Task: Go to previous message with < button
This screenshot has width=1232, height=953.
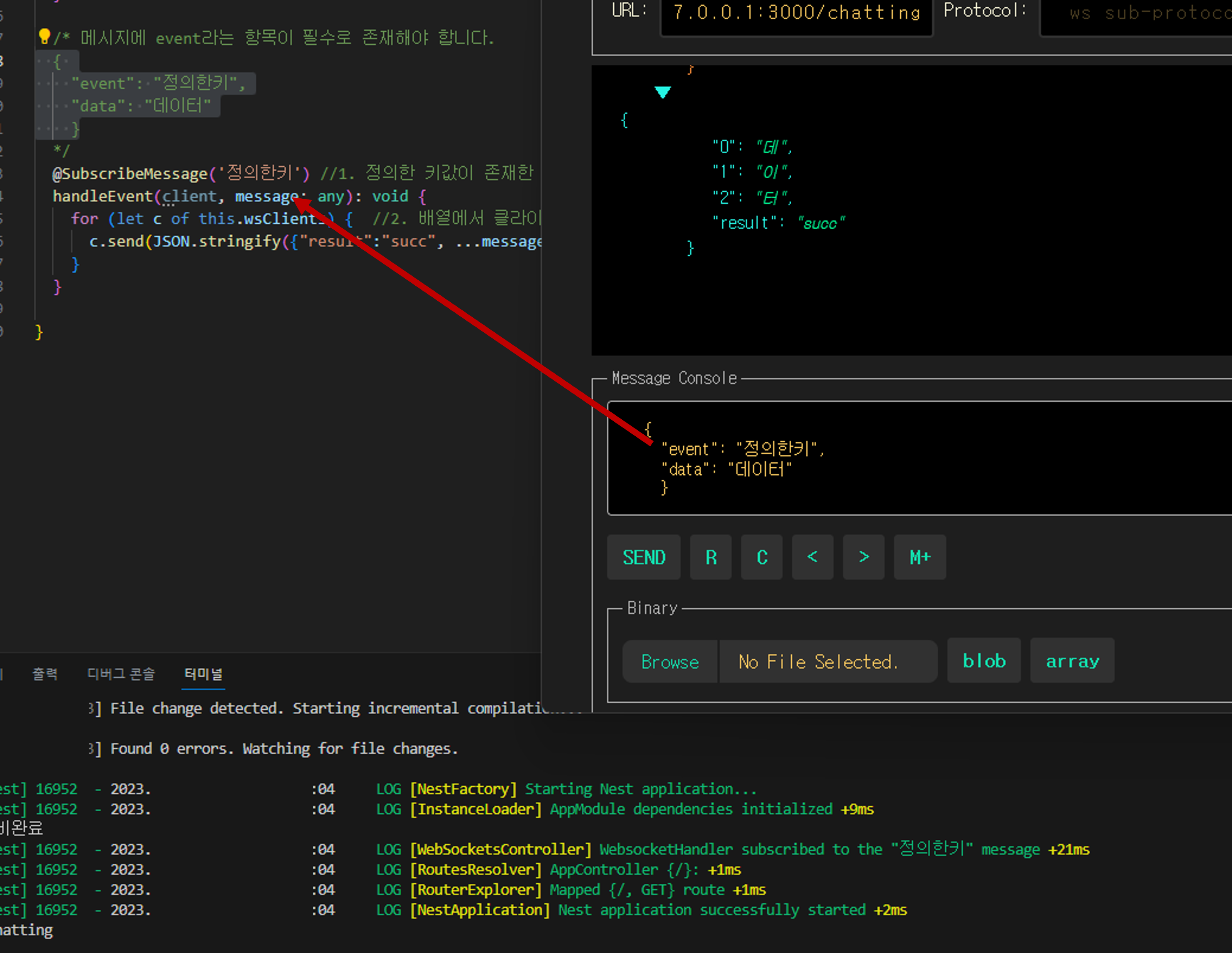Action: [812, 557]
